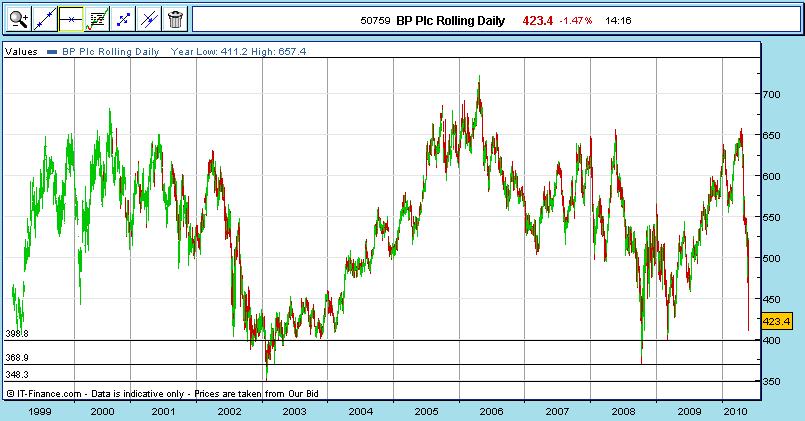Viewport: 805px width, 421px height.
Task: Click the trash can delete icon
Action: tap(175, 20)
